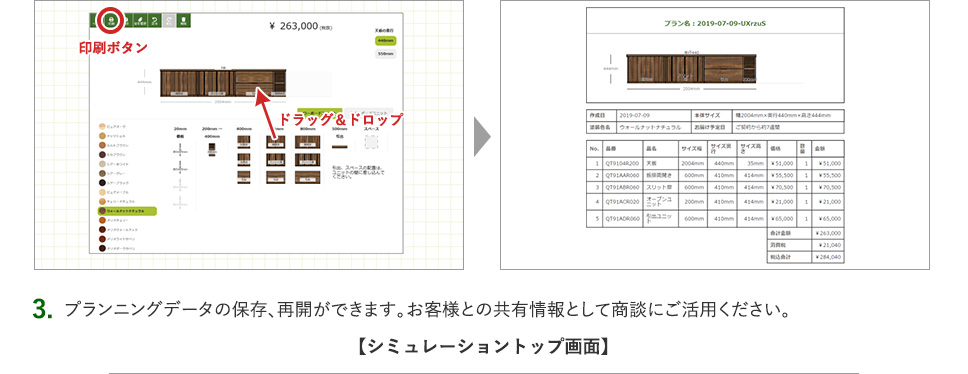
Task: Click the last green toolbar icon
Action: [183, 20]
